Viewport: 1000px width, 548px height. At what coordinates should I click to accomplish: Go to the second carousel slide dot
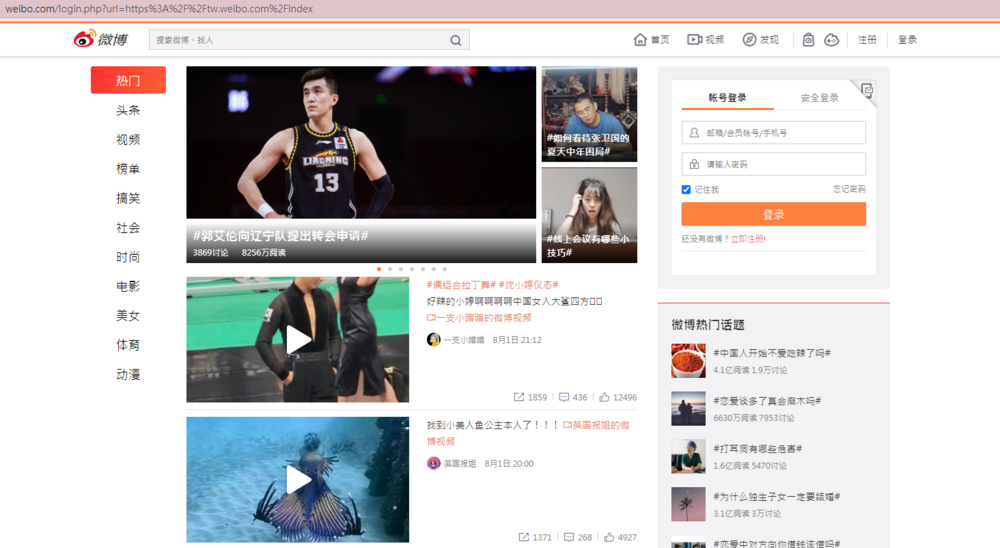(x=390, y=269)
